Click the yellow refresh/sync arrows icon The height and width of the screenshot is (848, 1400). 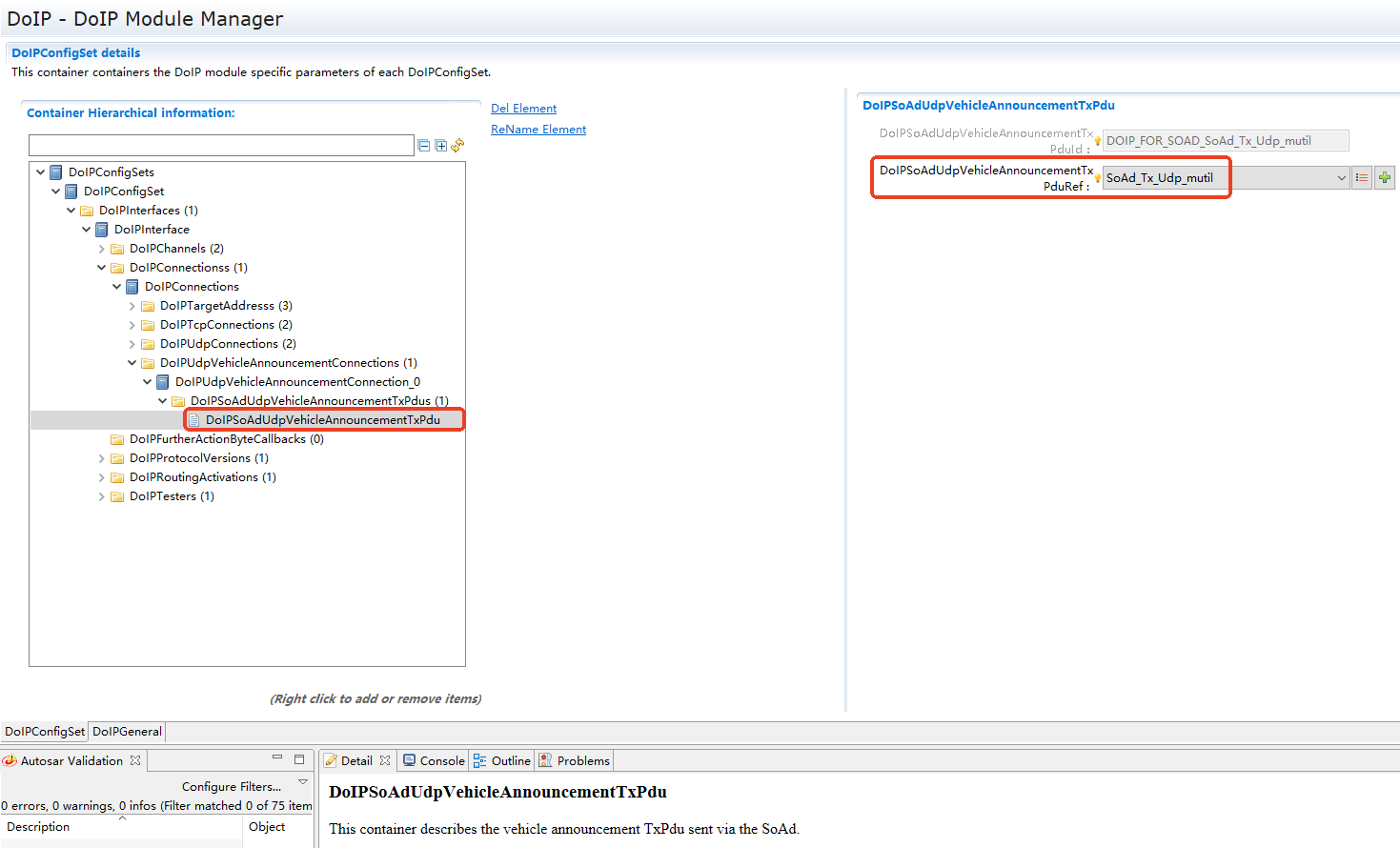pyautogui.click(x=457, y=145)
